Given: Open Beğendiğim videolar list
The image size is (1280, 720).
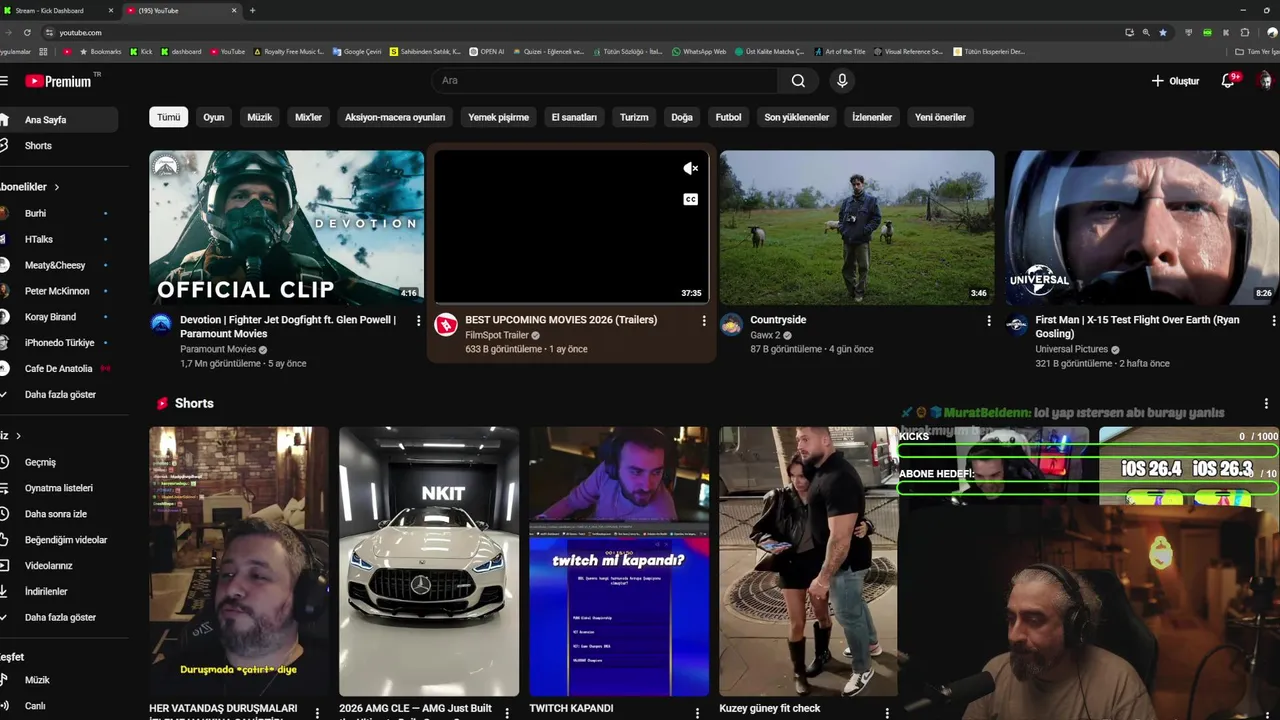Looking at the screenshot, I should tap(59, 540).
